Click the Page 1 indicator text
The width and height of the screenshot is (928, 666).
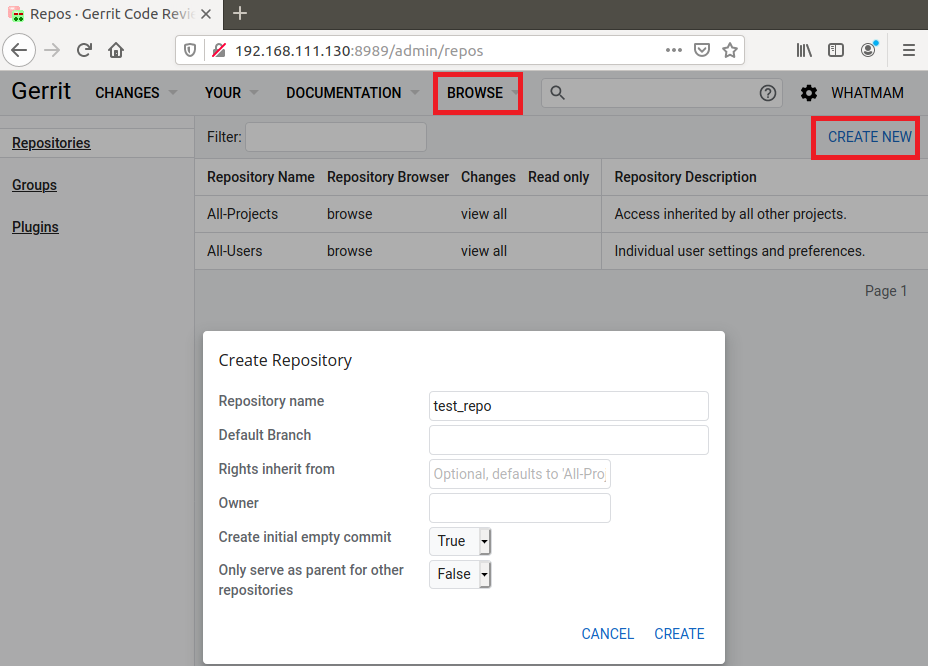(x=885, y=291)
